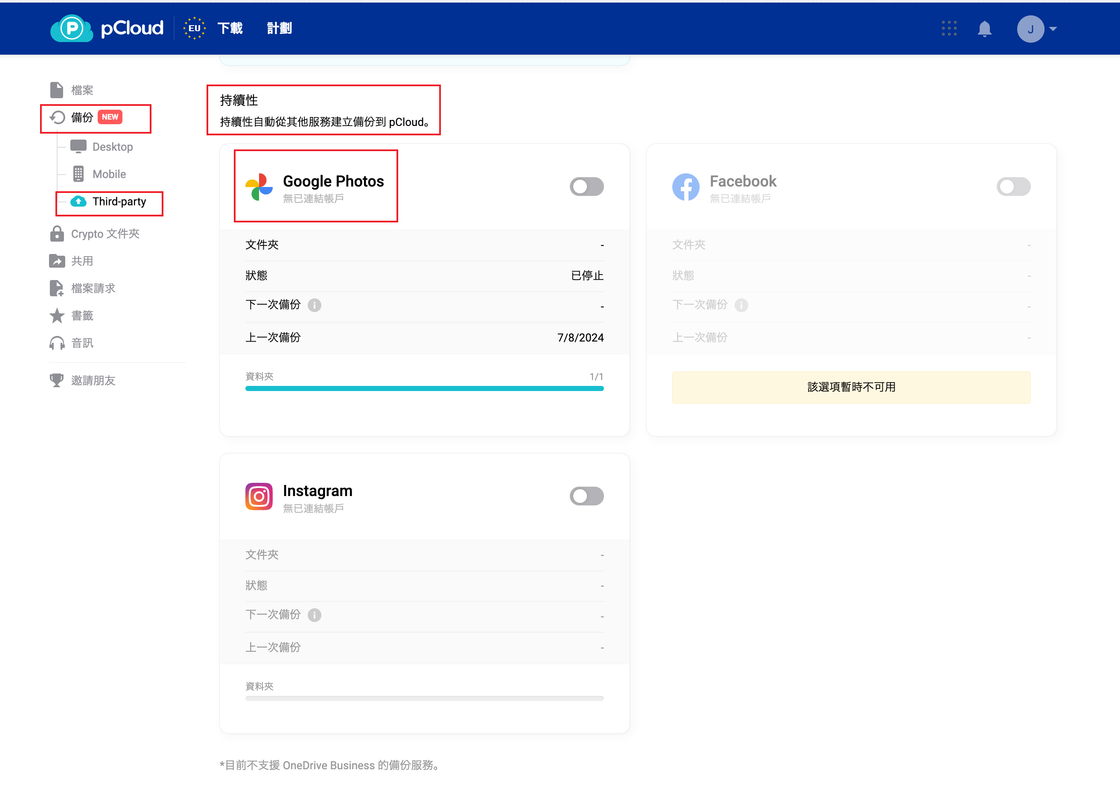
Task: Click the pCloud logo in header
Action: click(107, 29)
